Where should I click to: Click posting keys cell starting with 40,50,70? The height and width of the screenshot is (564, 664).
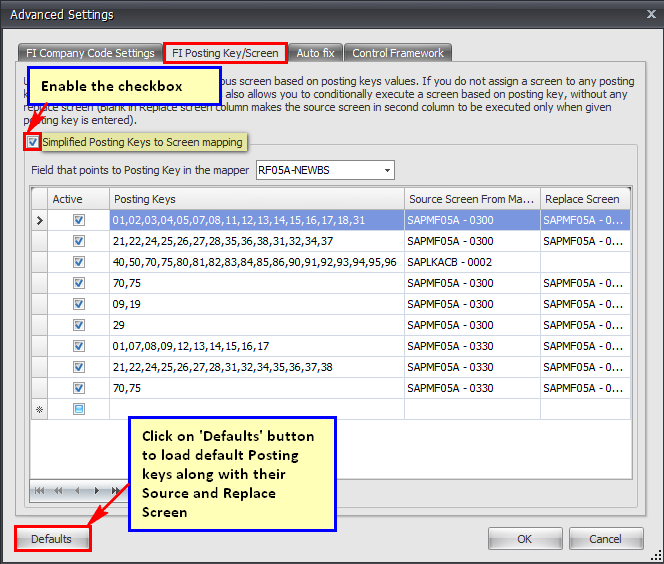tap(257, 262)
